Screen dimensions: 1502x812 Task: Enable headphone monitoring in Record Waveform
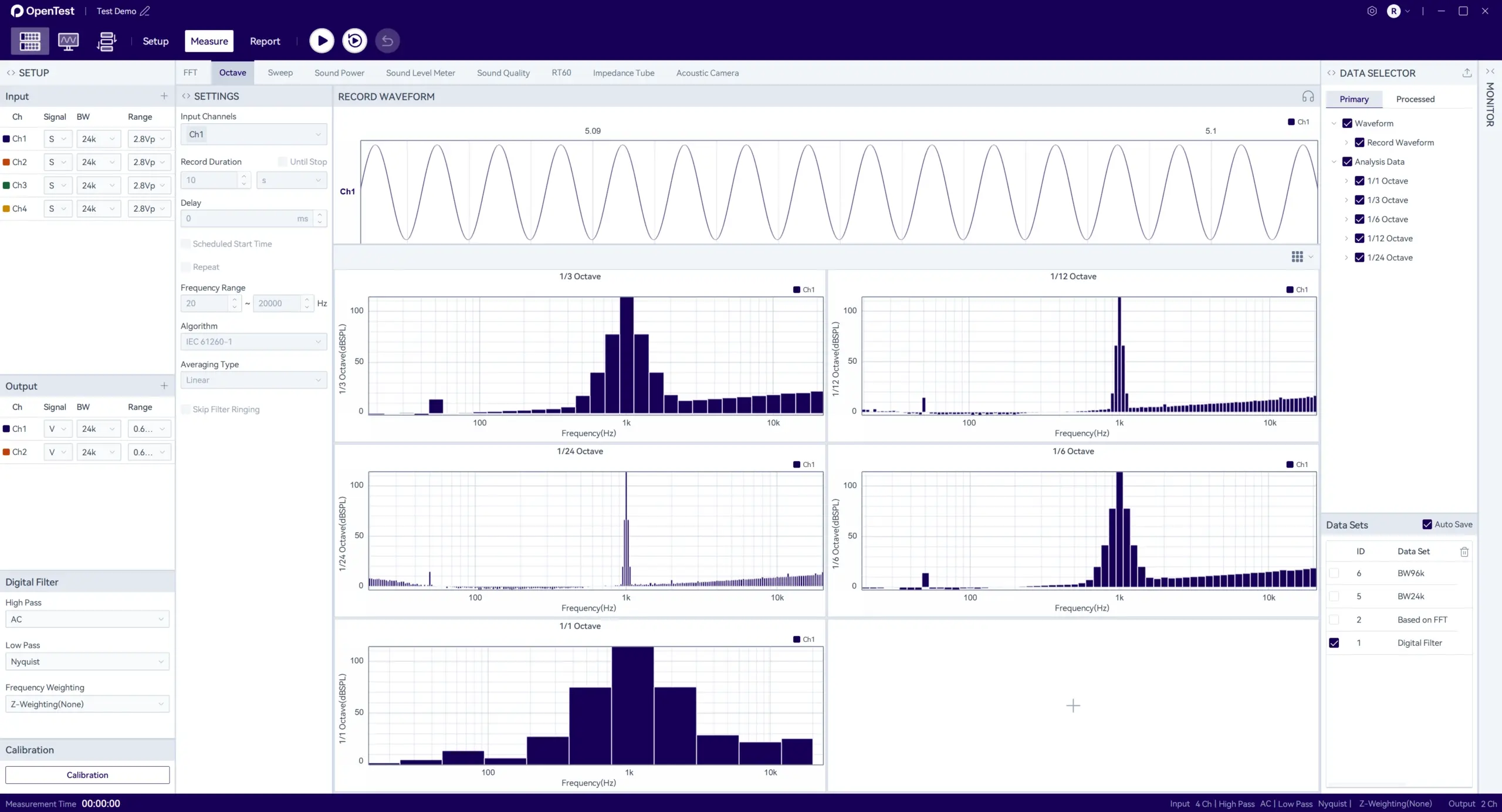click(1308, 96)
